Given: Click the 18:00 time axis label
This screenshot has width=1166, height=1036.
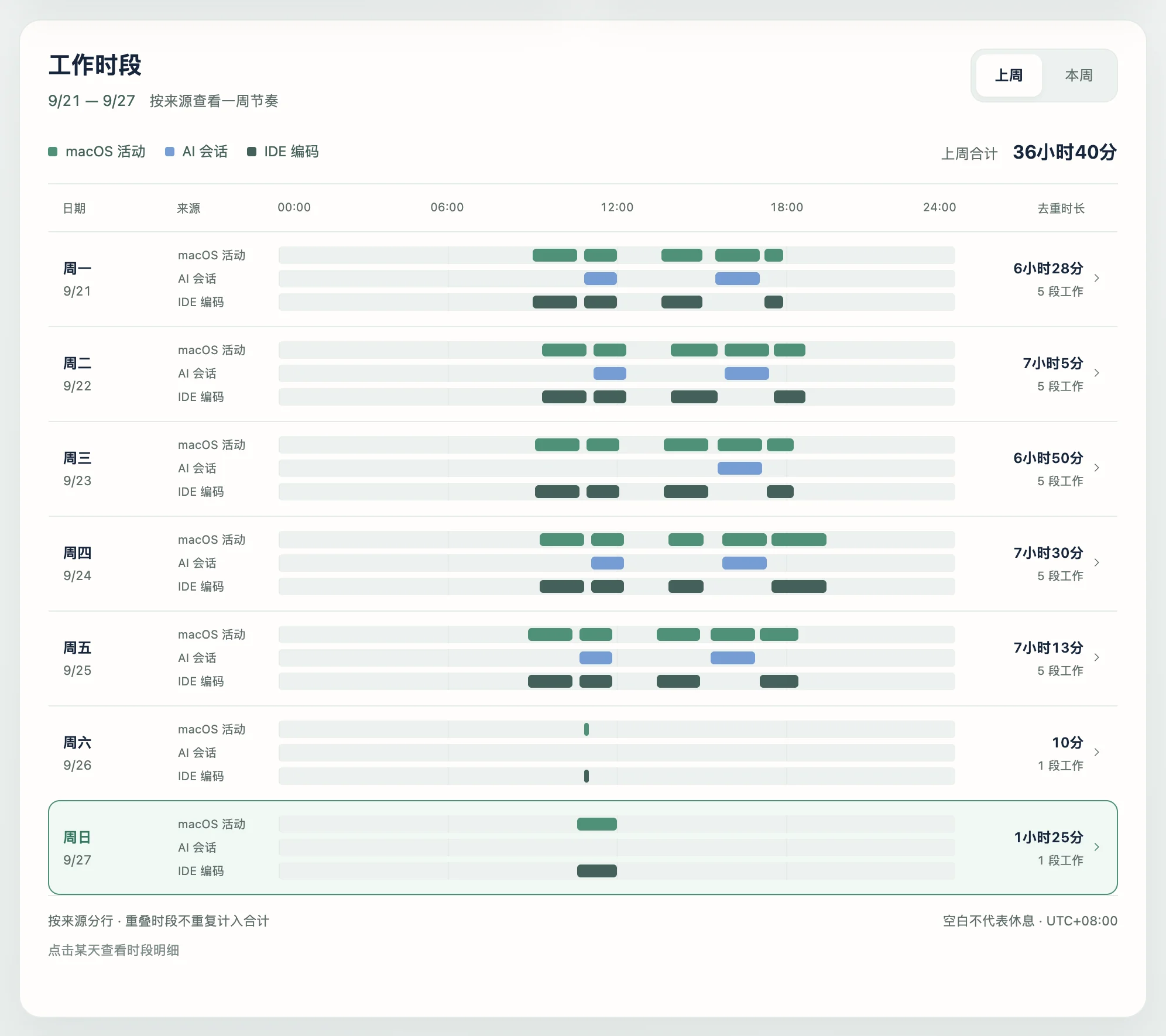Looking at the screenshot, I should 787,207.
